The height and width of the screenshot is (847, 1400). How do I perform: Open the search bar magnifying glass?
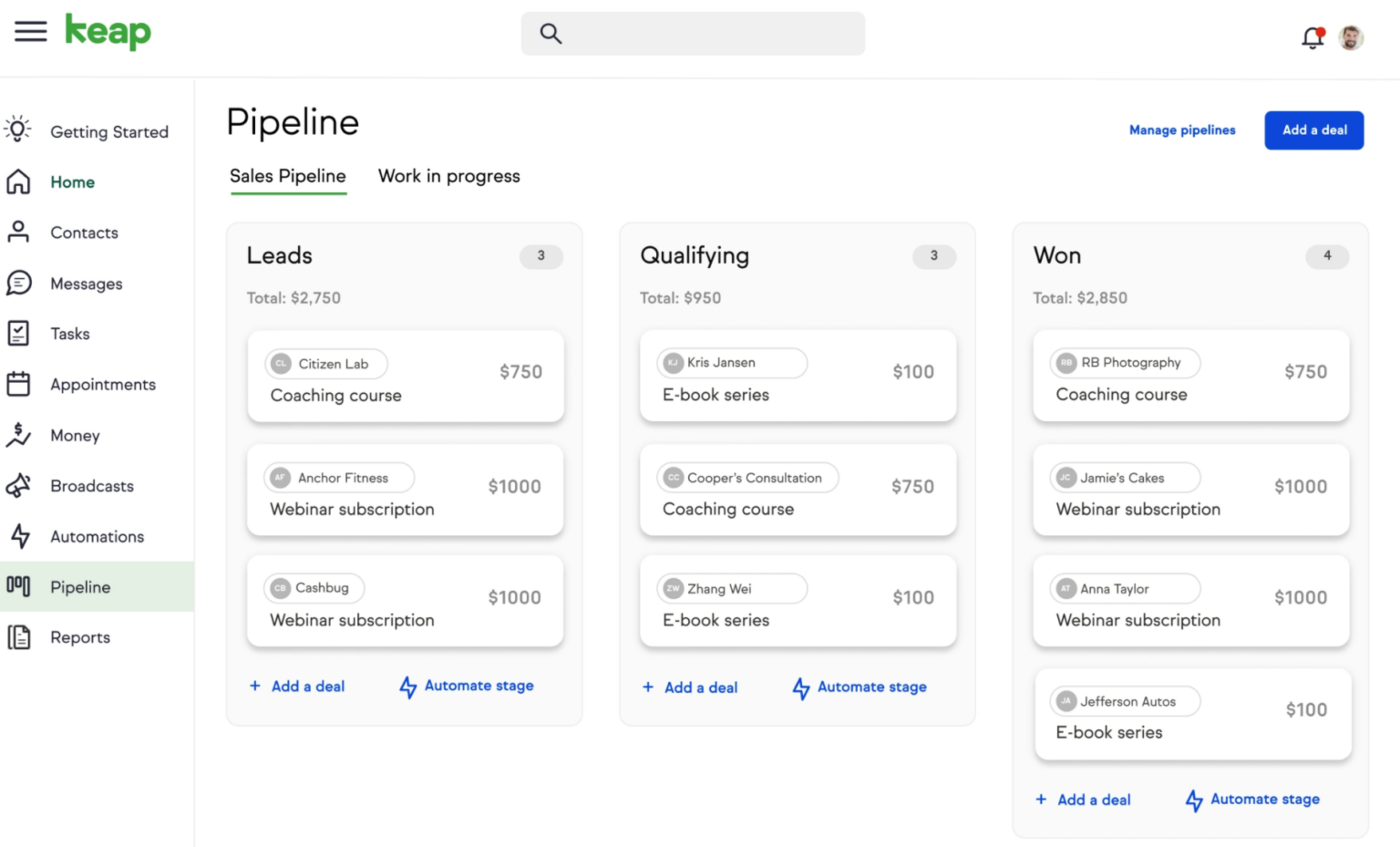point(551,33)
